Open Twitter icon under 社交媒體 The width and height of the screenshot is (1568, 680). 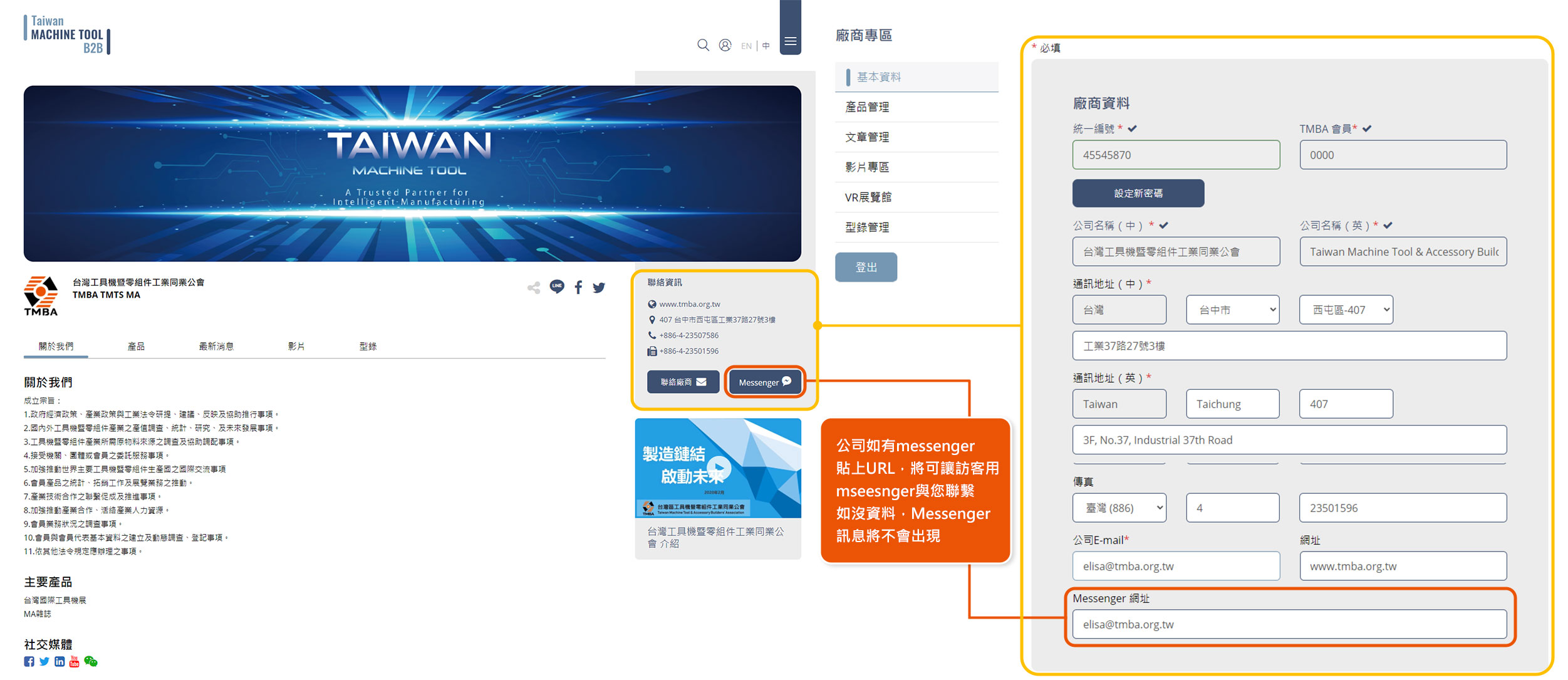click(x=44, y=661)
